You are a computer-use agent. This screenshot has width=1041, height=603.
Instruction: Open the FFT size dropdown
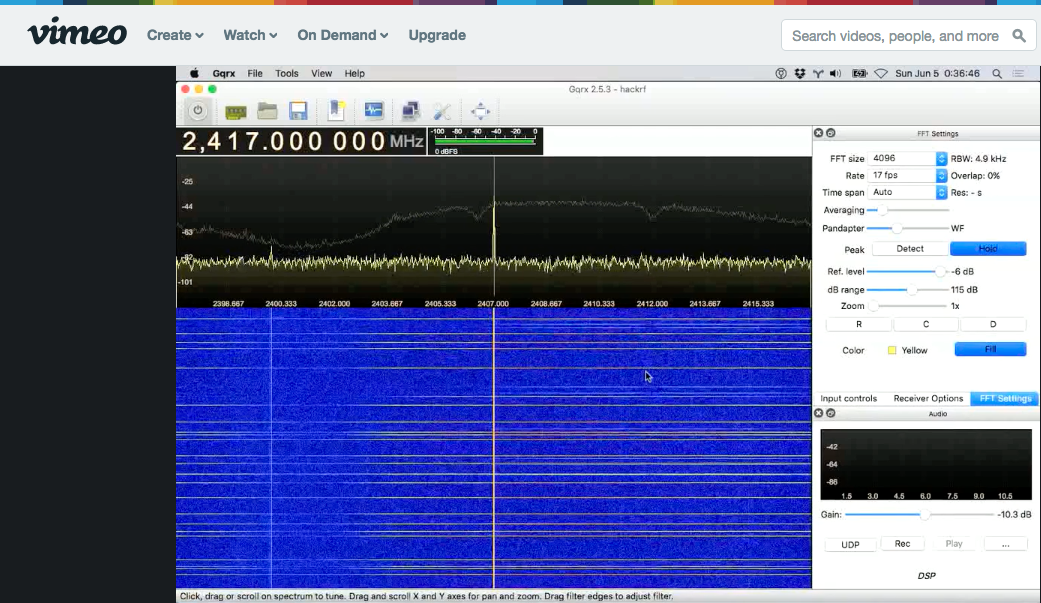[907, 158]
